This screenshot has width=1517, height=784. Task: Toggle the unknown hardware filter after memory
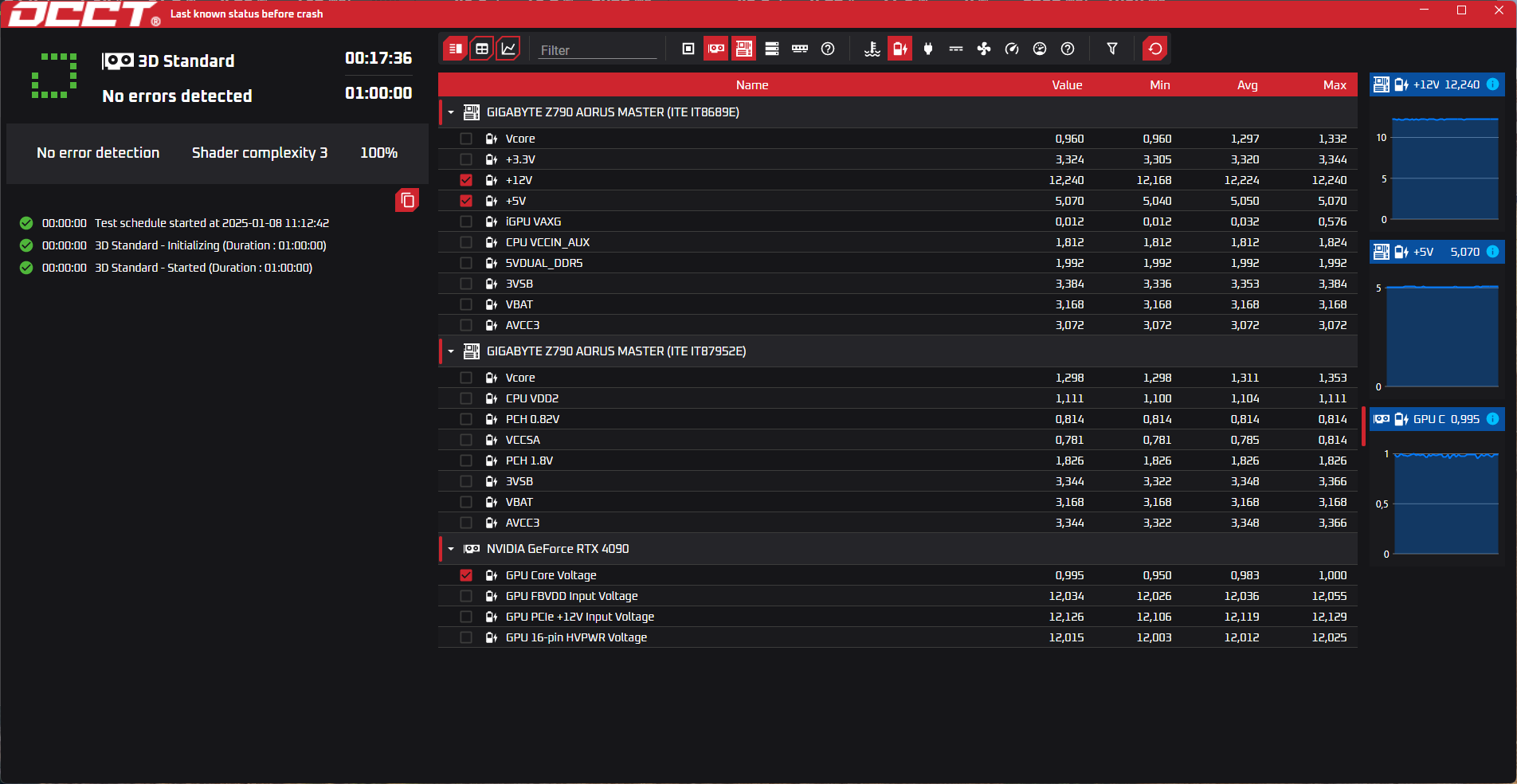[828, 49]
